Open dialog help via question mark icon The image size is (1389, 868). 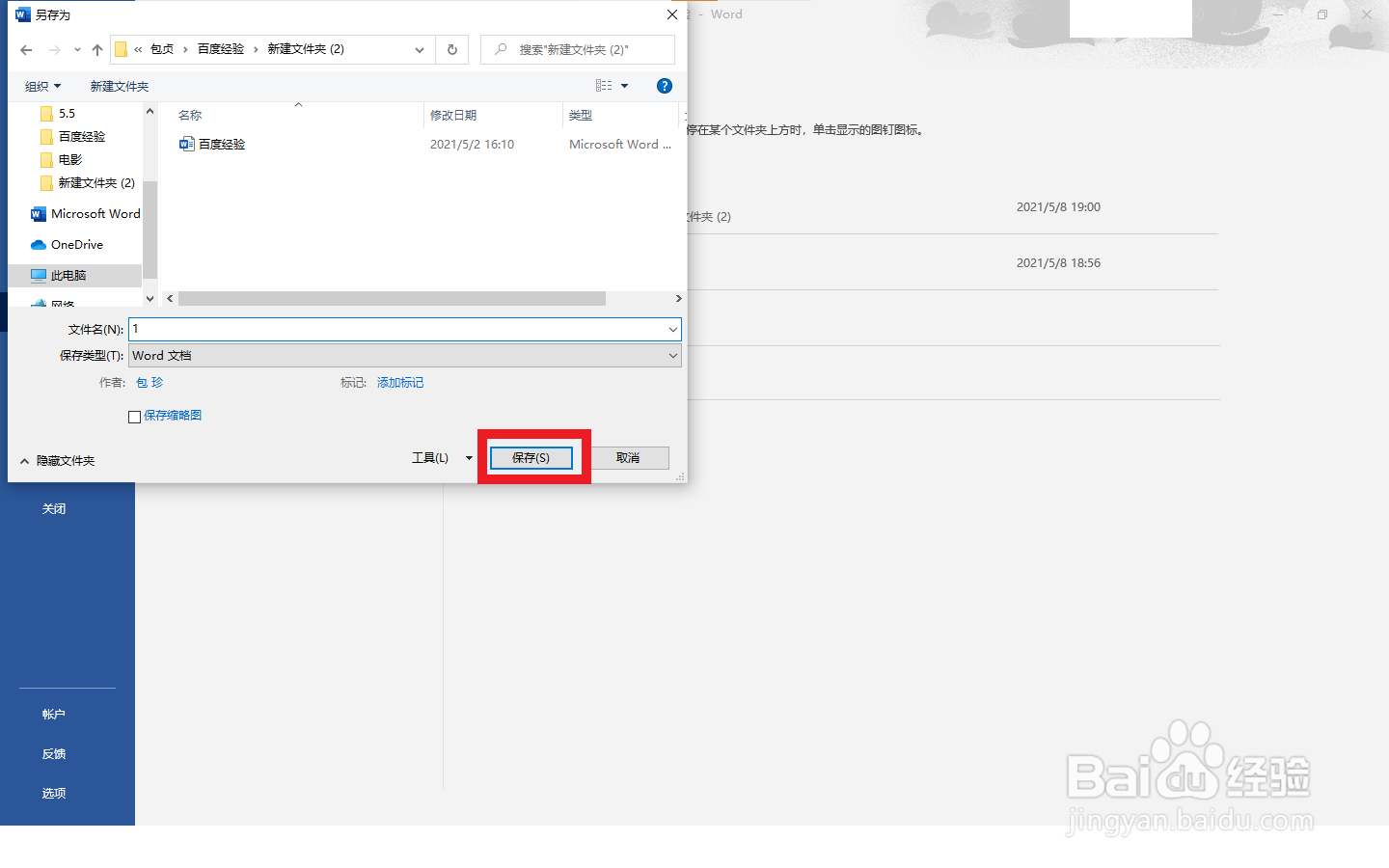coord(664,86)
